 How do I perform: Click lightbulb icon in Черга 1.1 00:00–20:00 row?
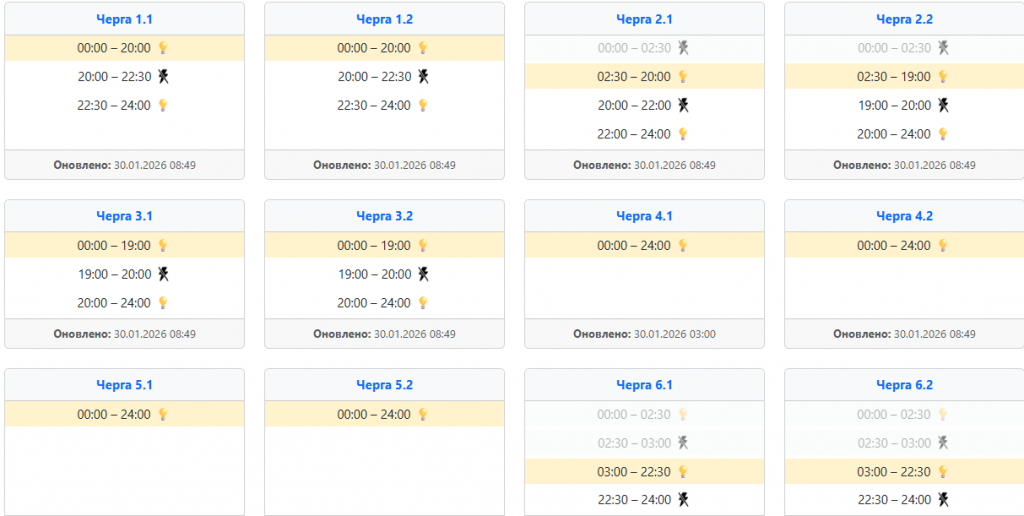tap(163, 48)
